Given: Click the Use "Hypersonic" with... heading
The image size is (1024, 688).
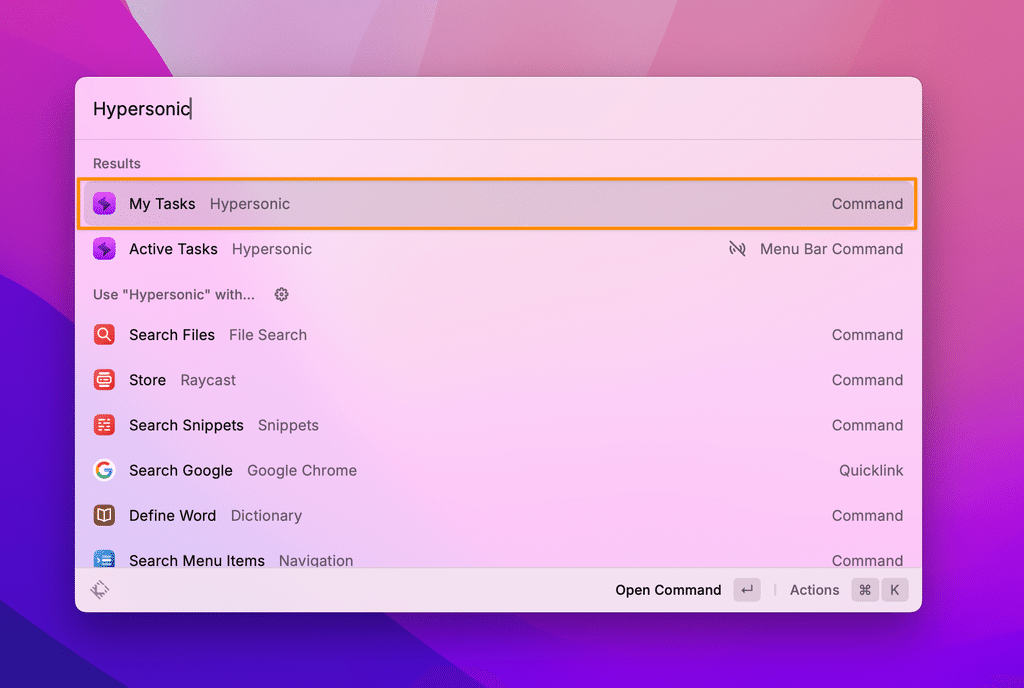Looking at the screenshot, I should pyautogui.click(x=174, y=294).
